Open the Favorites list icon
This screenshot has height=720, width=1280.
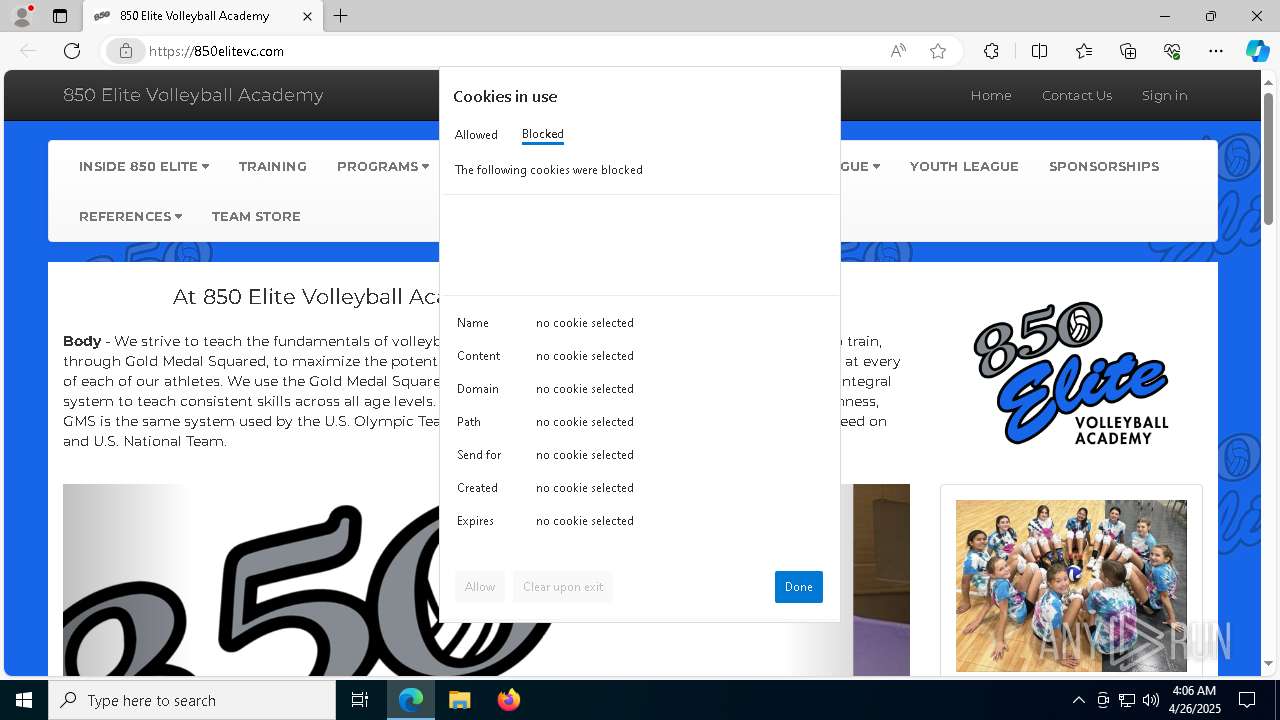(1084, 51)
